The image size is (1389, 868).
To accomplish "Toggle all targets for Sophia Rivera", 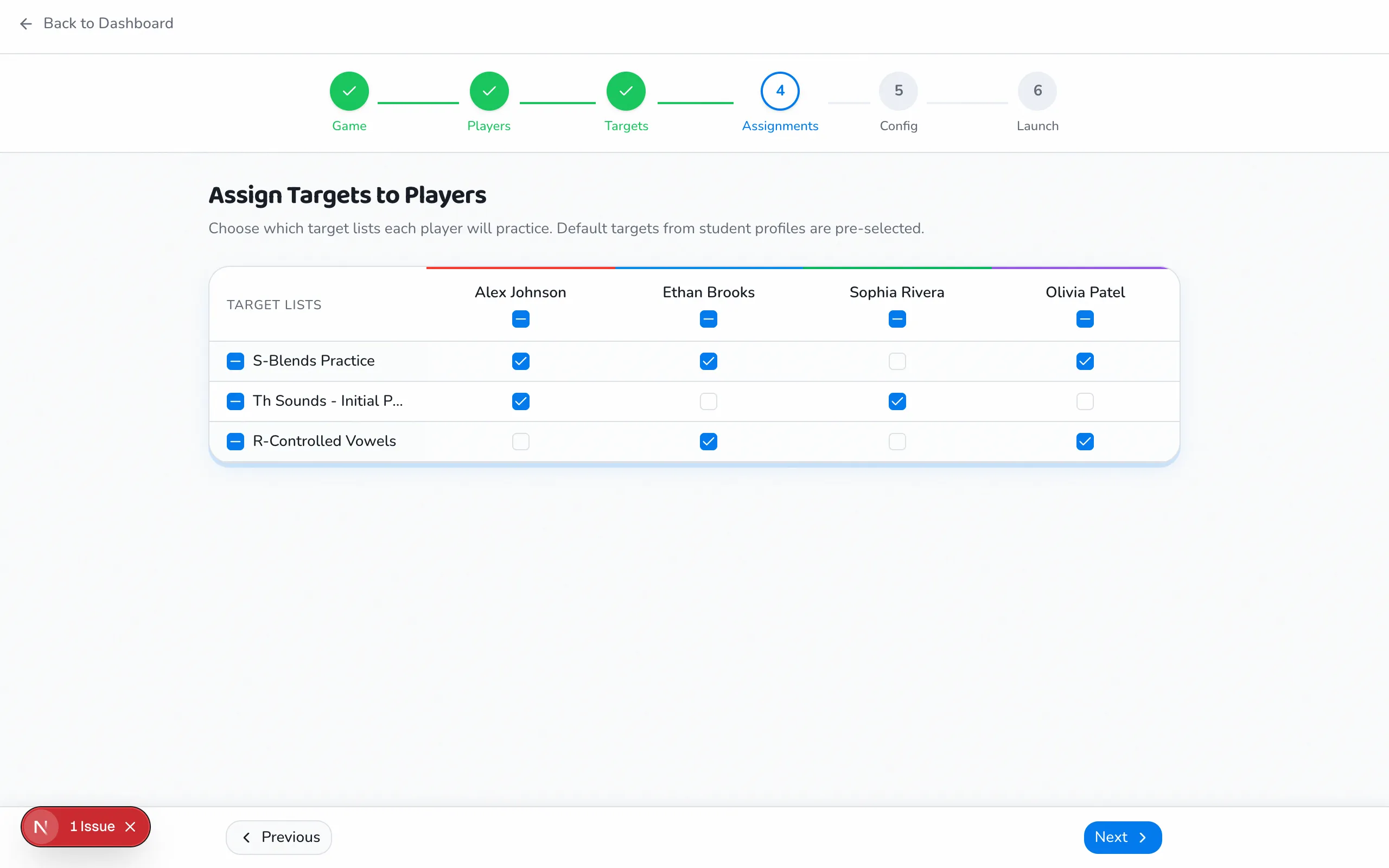I will pos(897,318).
